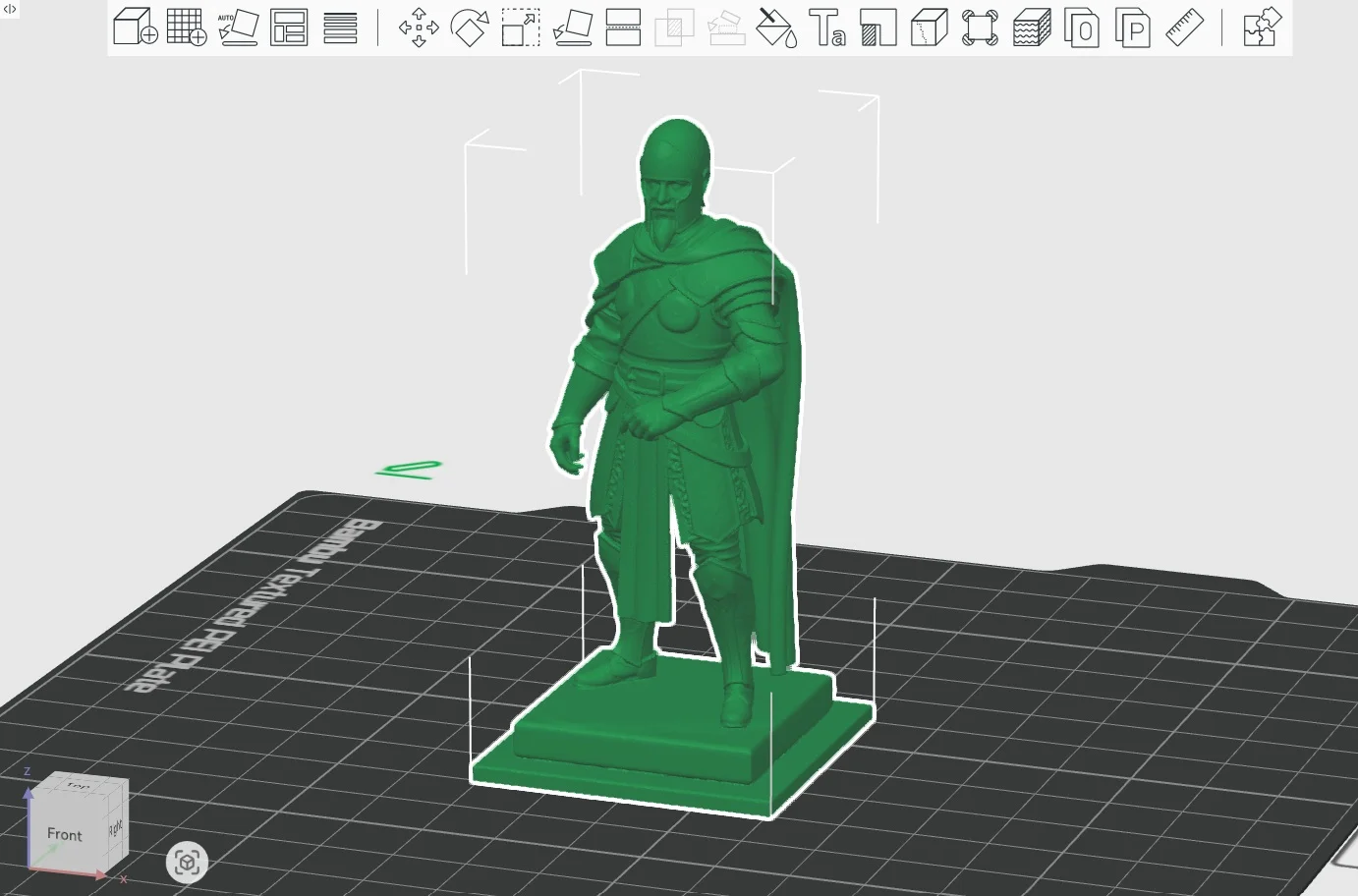Click the Front face of the view cube
This screenshot has height=896, width=1358.
(65, 834)
